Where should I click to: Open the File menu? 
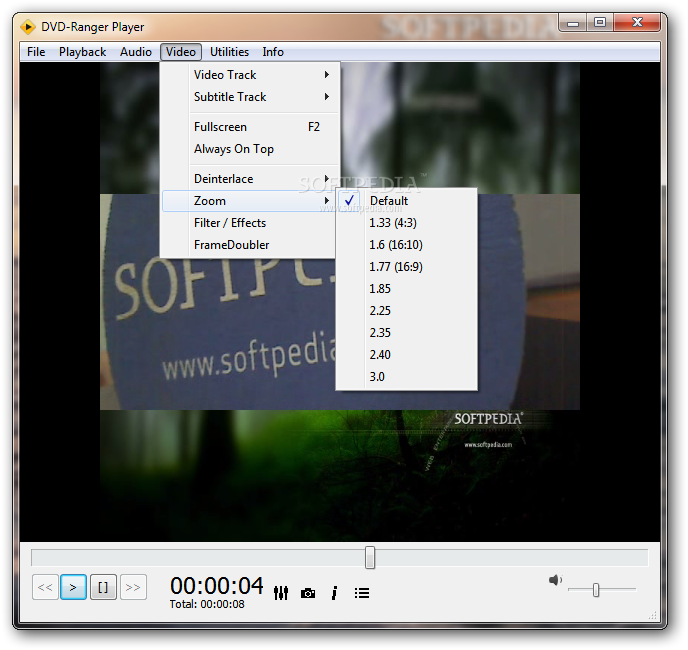pos(36,52)
